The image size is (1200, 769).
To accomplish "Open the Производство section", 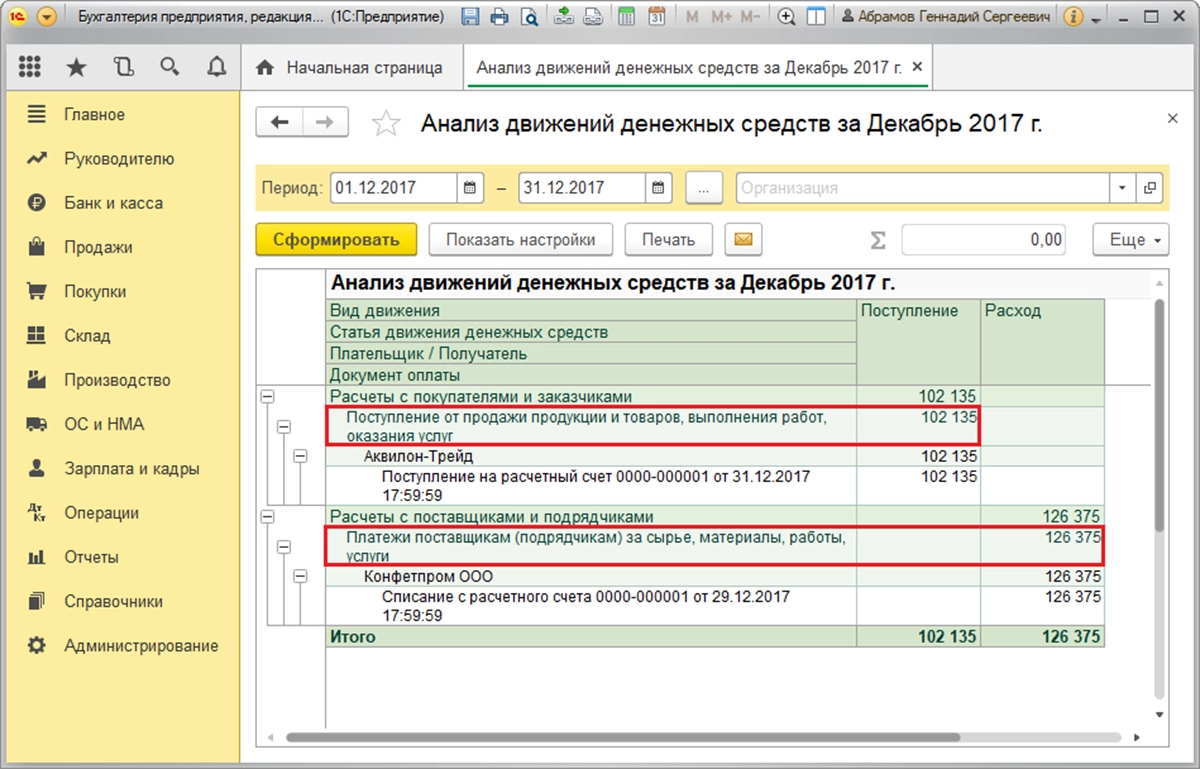I will [x=120, y=380].
